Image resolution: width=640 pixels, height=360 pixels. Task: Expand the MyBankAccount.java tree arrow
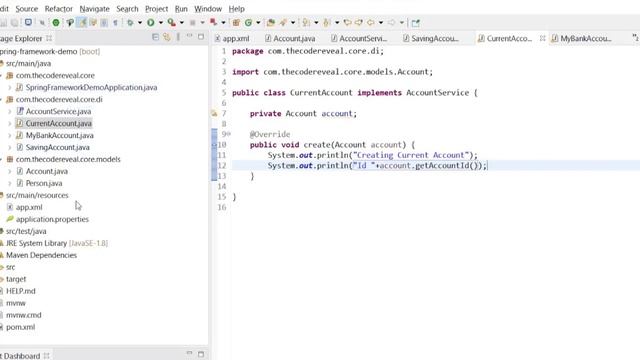pos(10,136)
